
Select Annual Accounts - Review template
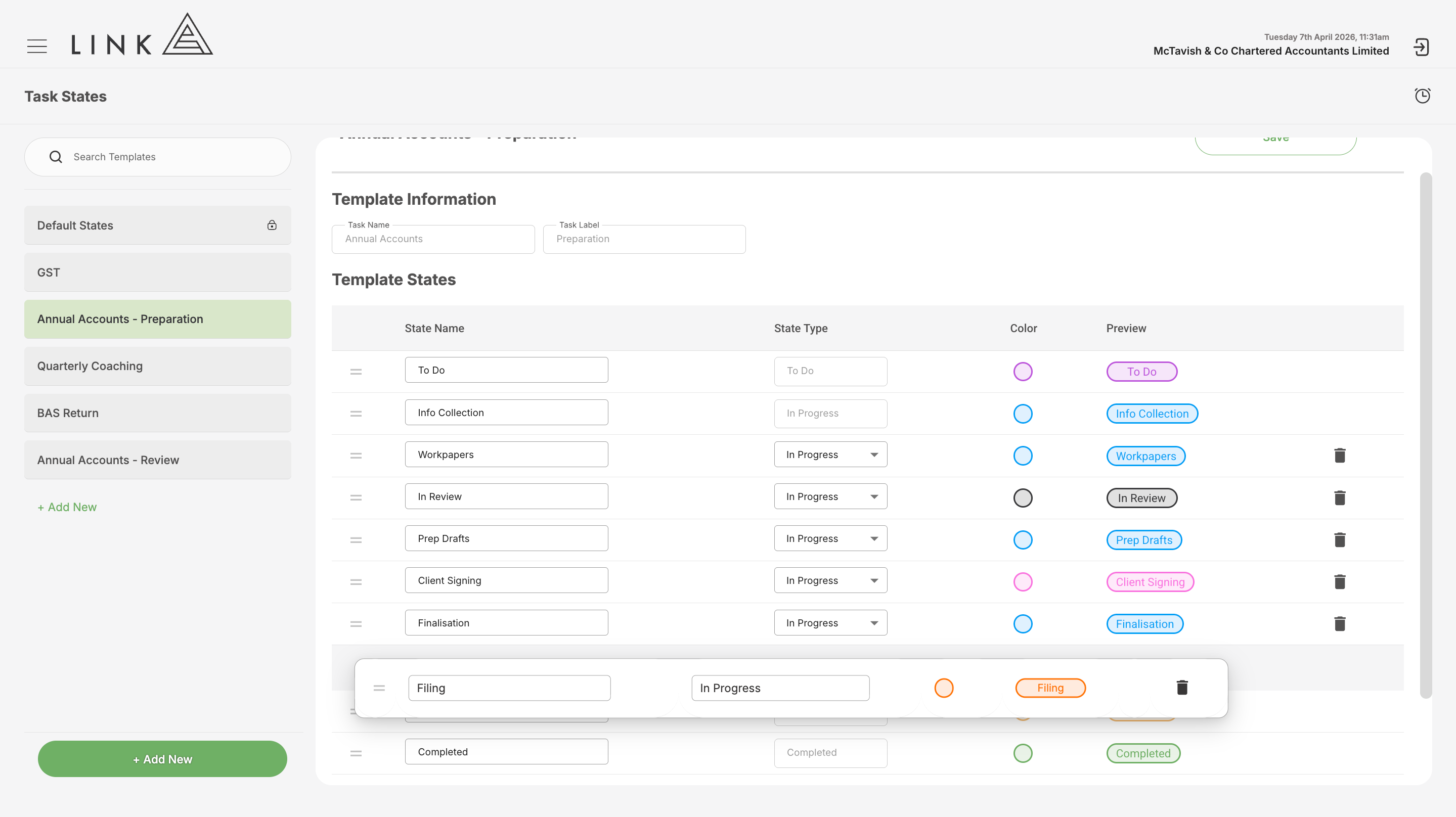[158, 460]
